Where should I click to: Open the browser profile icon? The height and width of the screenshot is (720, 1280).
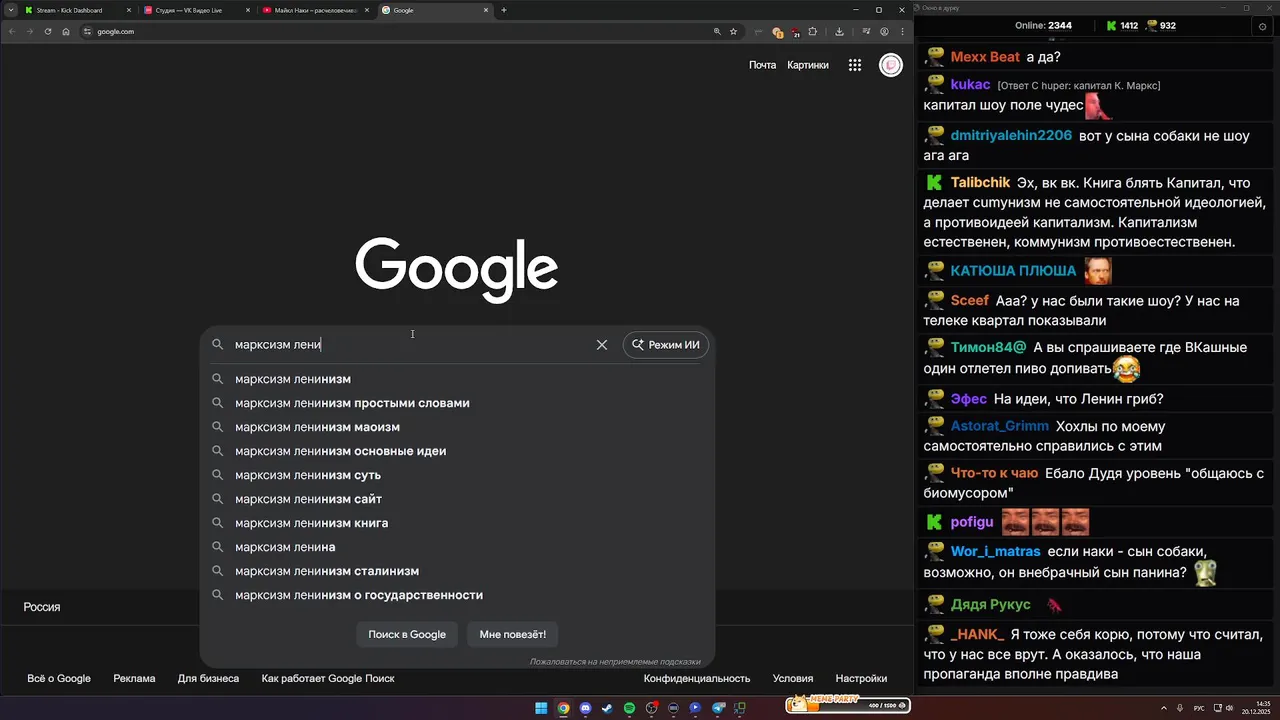(884, 31)
